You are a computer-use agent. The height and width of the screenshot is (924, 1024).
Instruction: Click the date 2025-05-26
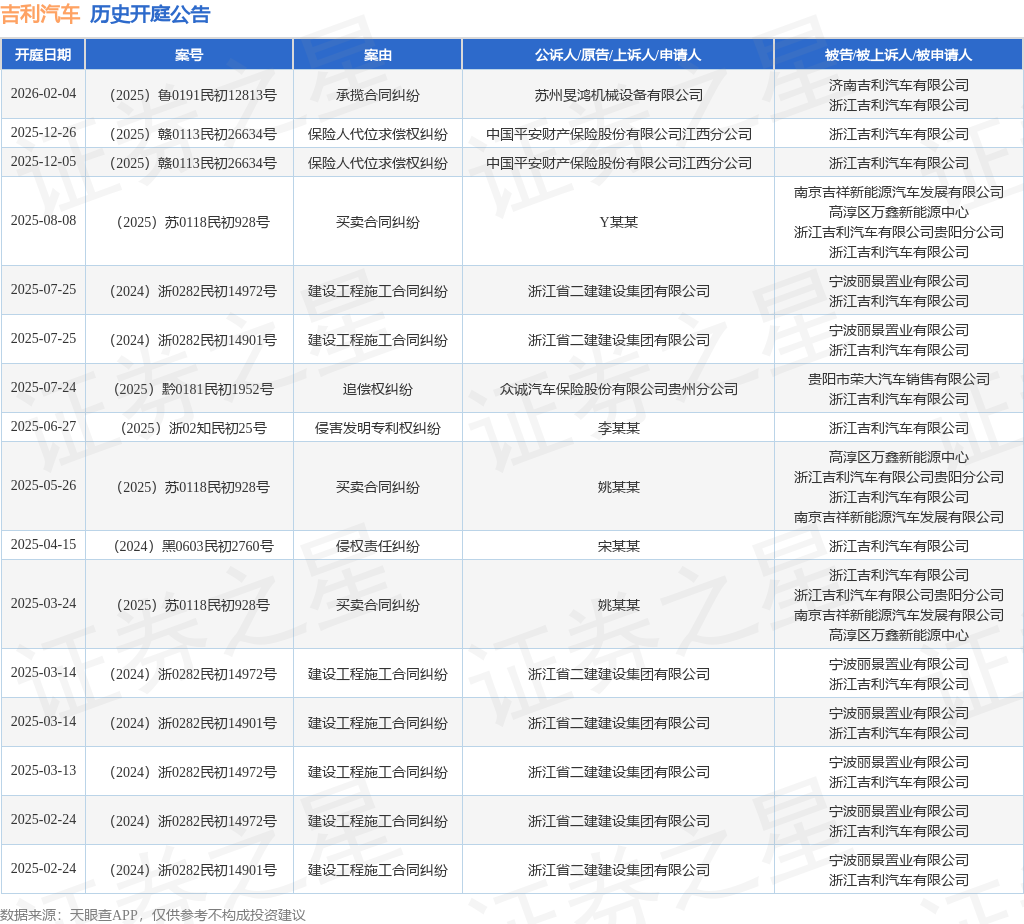[x=43, y=486]
